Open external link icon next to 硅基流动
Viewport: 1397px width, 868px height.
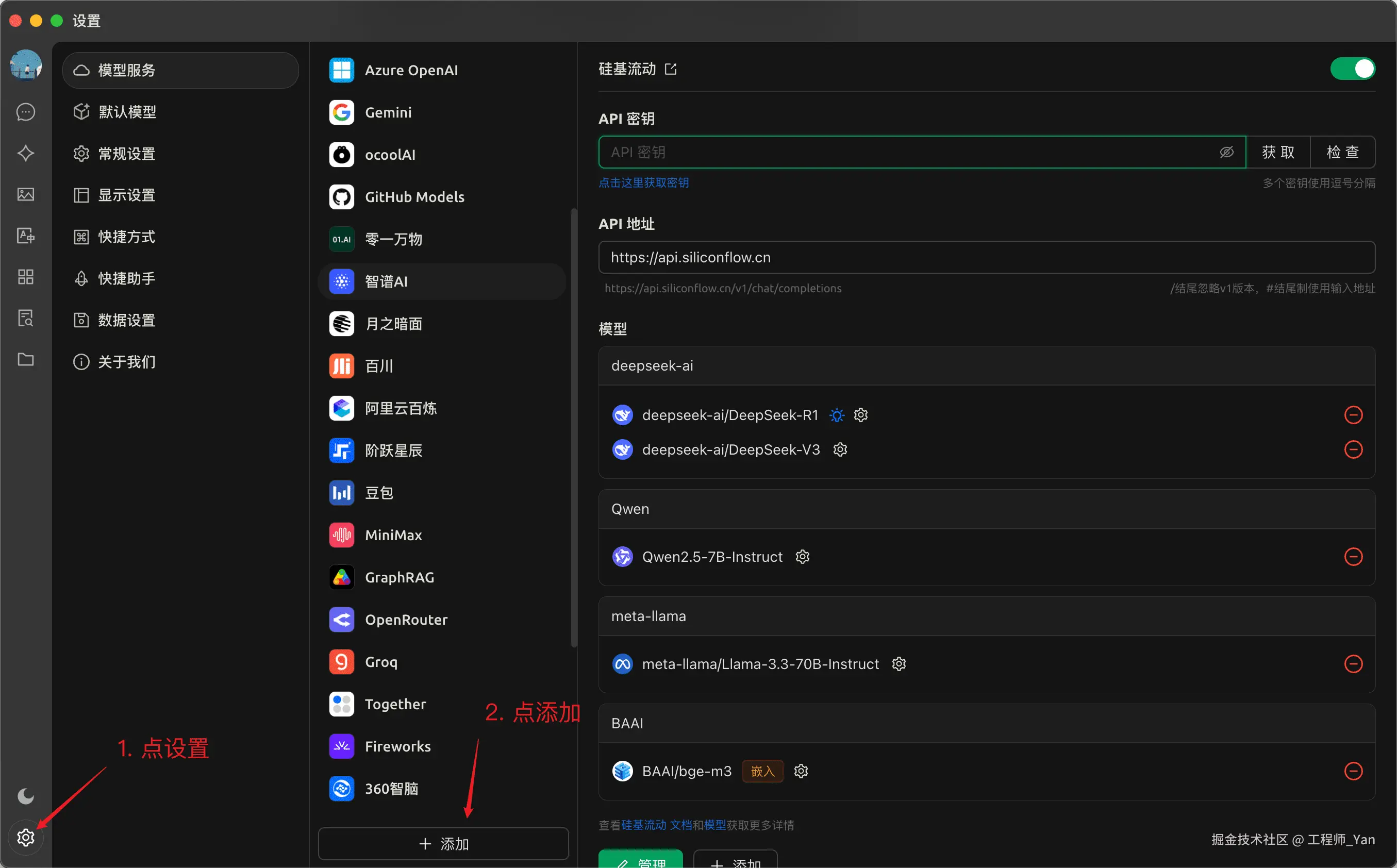[670, 70]
